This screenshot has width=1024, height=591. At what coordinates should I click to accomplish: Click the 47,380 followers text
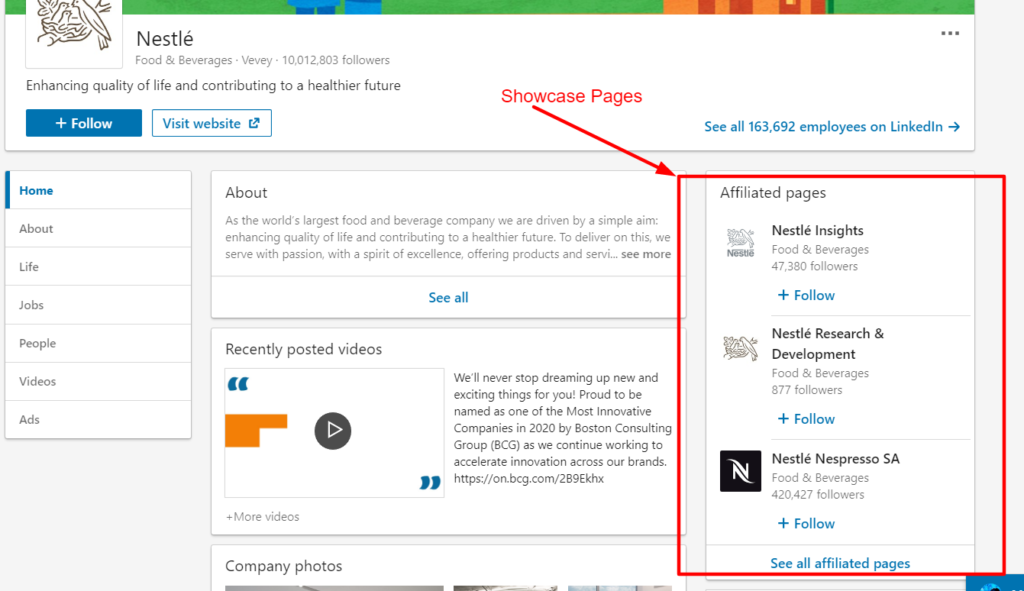tap(814, 266)
